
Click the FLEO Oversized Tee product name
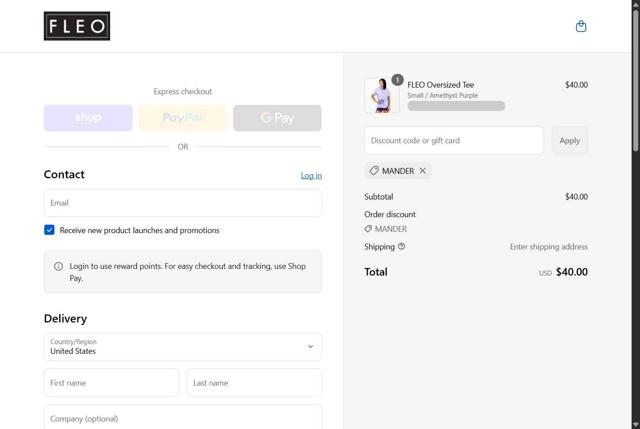(x=441, y=85)
